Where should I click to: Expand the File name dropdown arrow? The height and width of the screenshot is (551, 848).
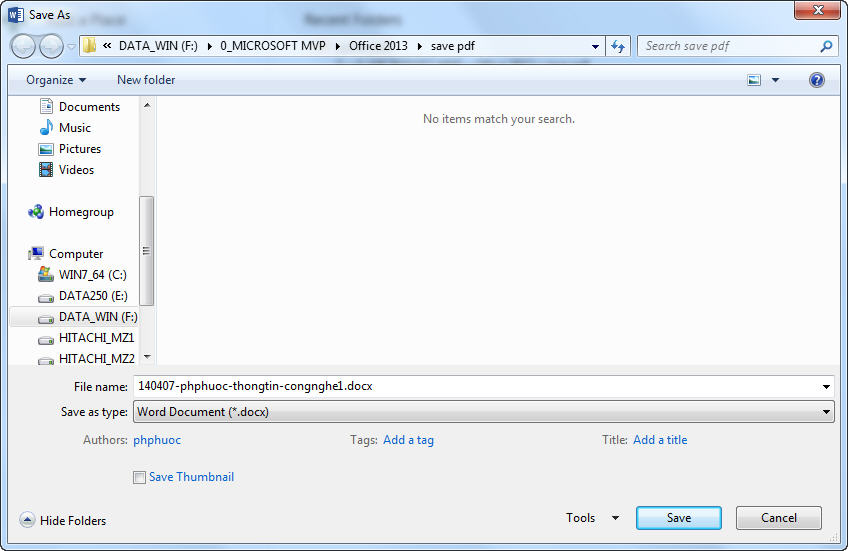pyautogui.click(x=826, y=386)
